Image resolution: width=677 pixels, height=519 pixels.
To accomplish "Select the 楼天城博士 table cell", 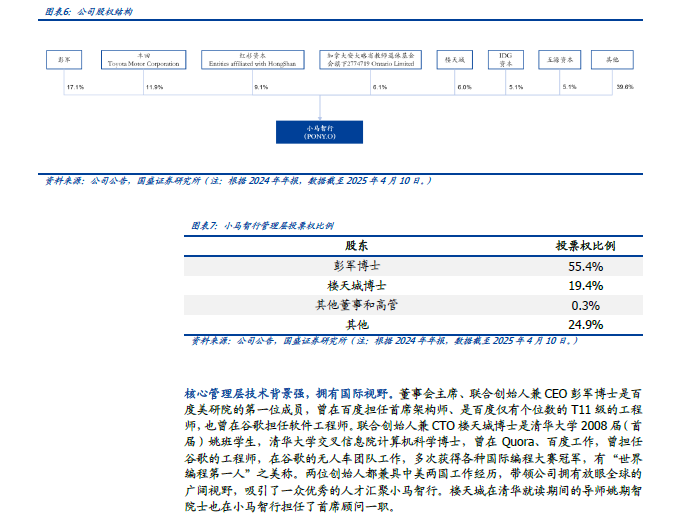I will coord(357,285).
